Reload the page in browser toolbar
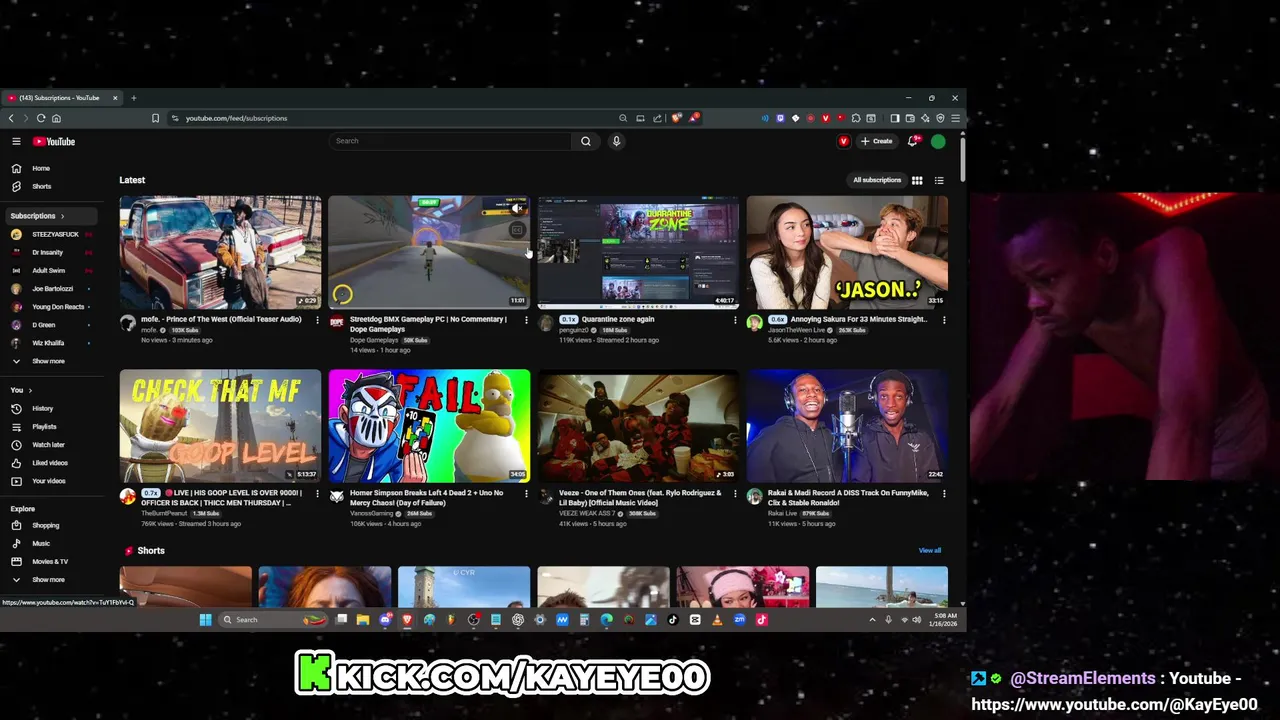 point(41,118)
